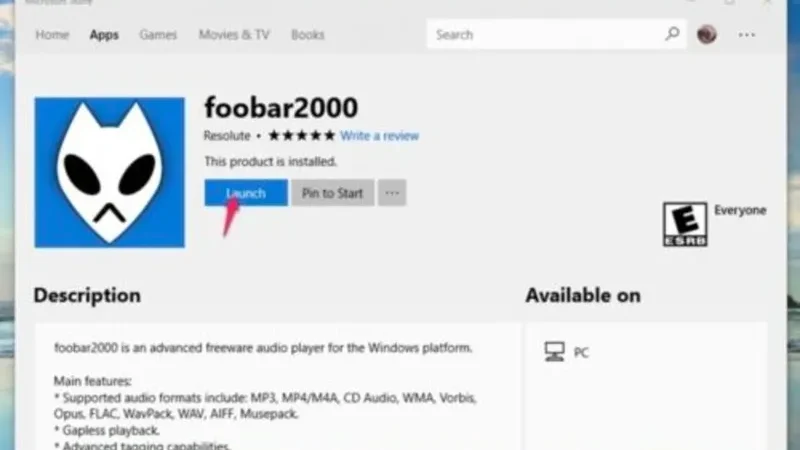Click the PC device icon
Viewport: 800px width, 450px height.
(x=554, y=352)
